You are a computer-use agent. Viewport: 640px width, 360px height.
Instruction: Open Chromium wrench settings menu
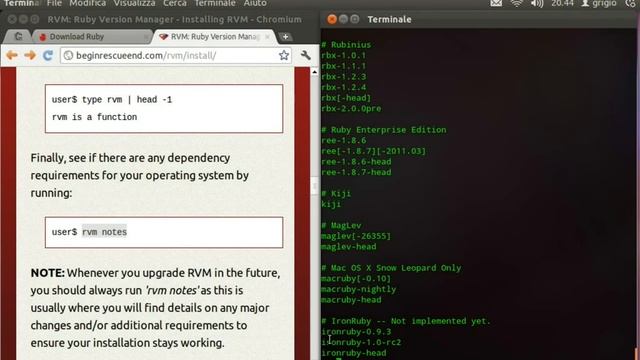pyautogui.click(x=306, y=55)
